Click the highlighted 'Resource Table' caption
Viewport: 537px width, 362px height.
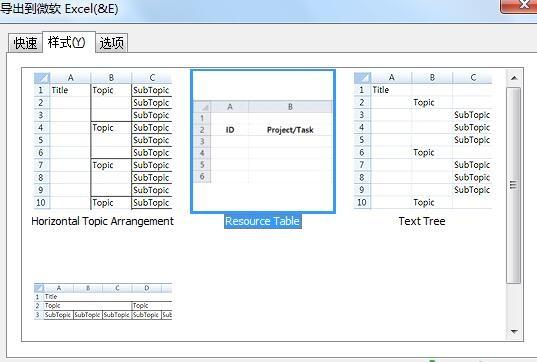tap(263, 221)
